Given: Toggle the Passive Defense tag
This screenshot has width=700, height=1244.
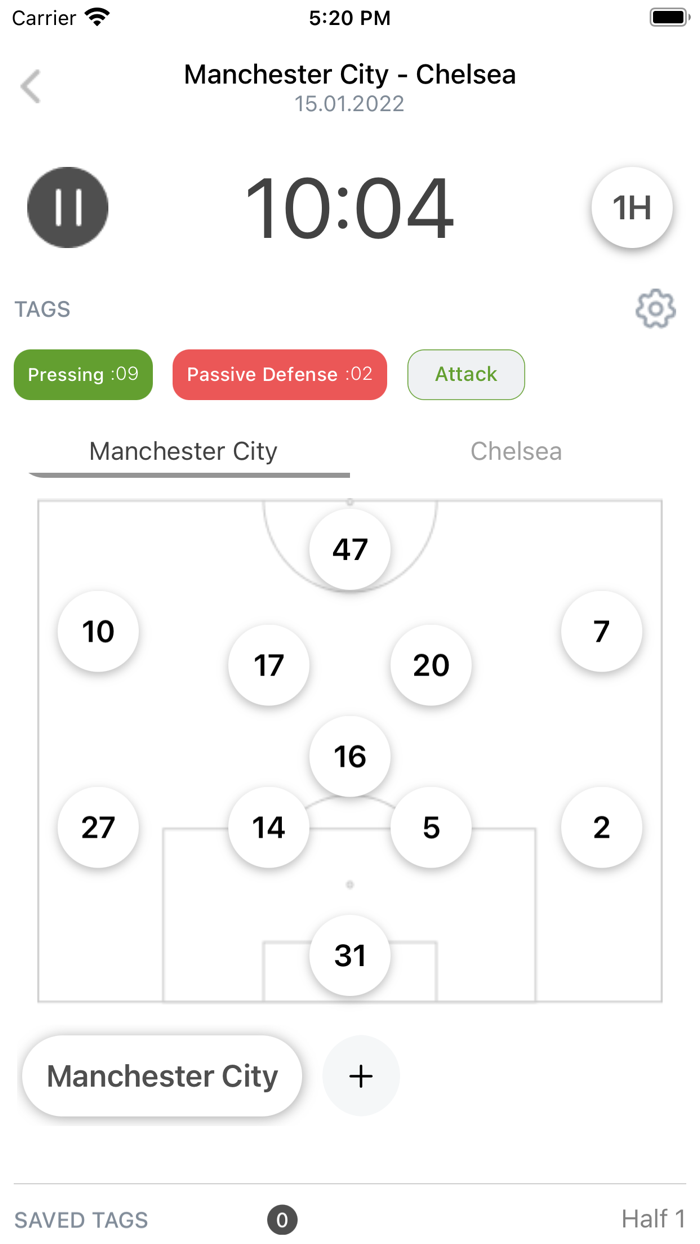Looking at the screenshot, I should [x=280, y=375].
